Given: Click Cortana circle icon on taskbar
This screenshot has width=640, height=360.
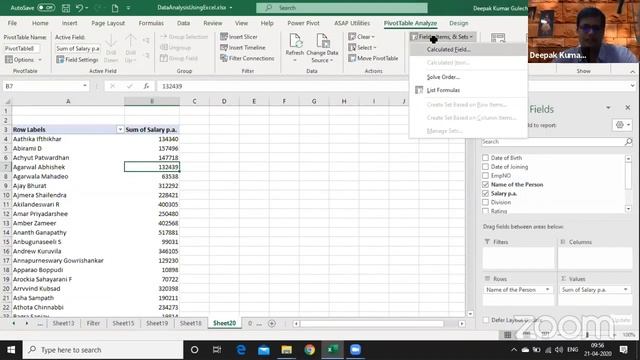Looking at the screenshot, I should [x=195, y=350].
